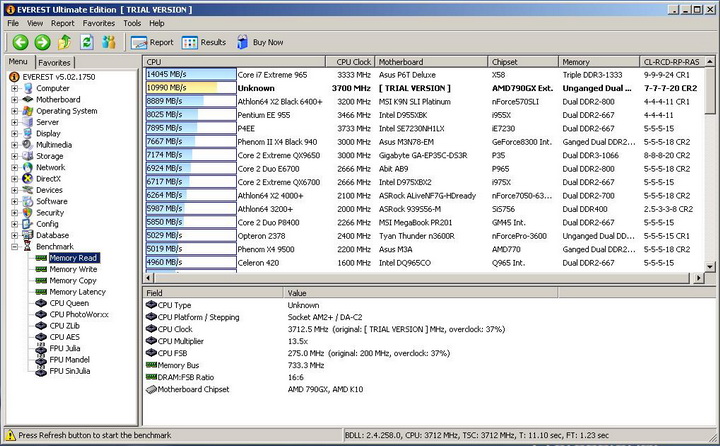Click the green Back arrow toolbar icon
Screen dimensions: 720x446
pyautogui.click(x=20, y=42)
